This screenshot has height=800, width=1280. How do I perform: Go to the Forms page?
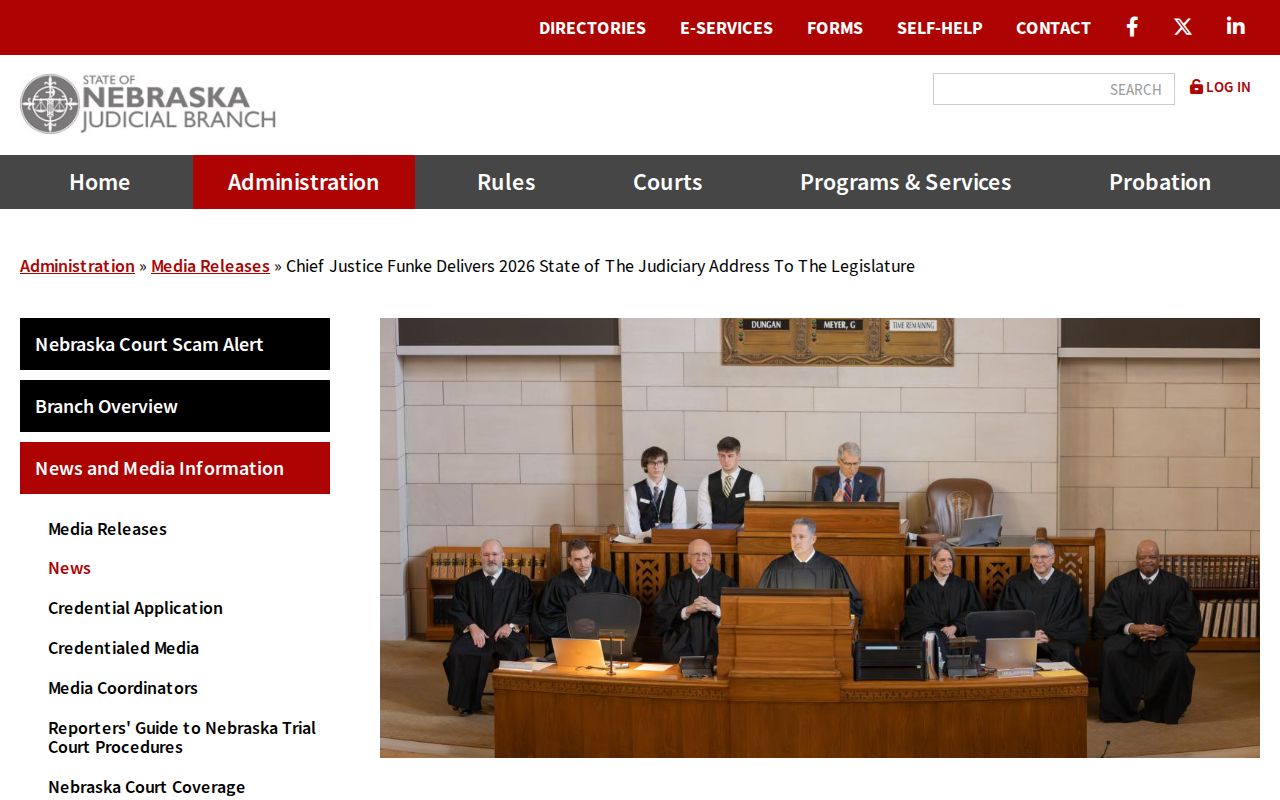[x=835, y=28]
